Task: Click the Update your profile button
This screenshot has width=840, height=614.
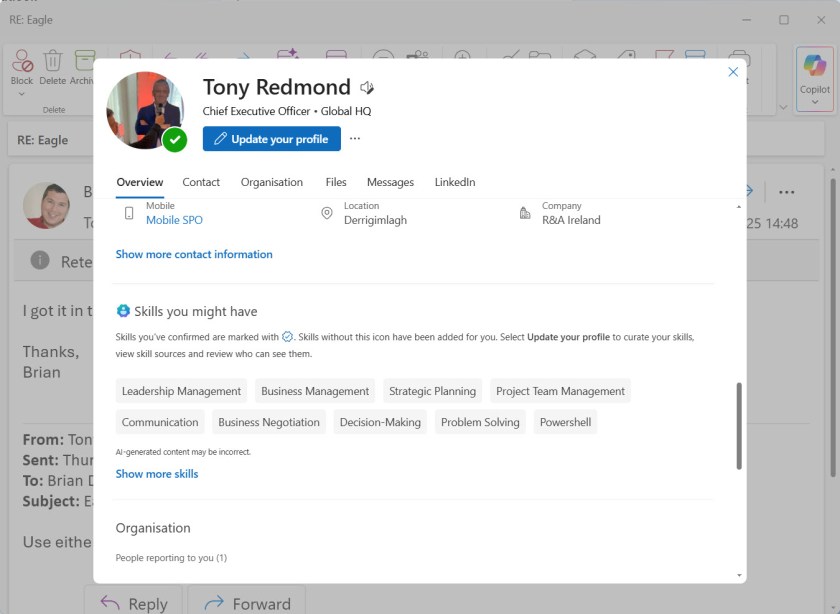Action: tap(271, 139)
